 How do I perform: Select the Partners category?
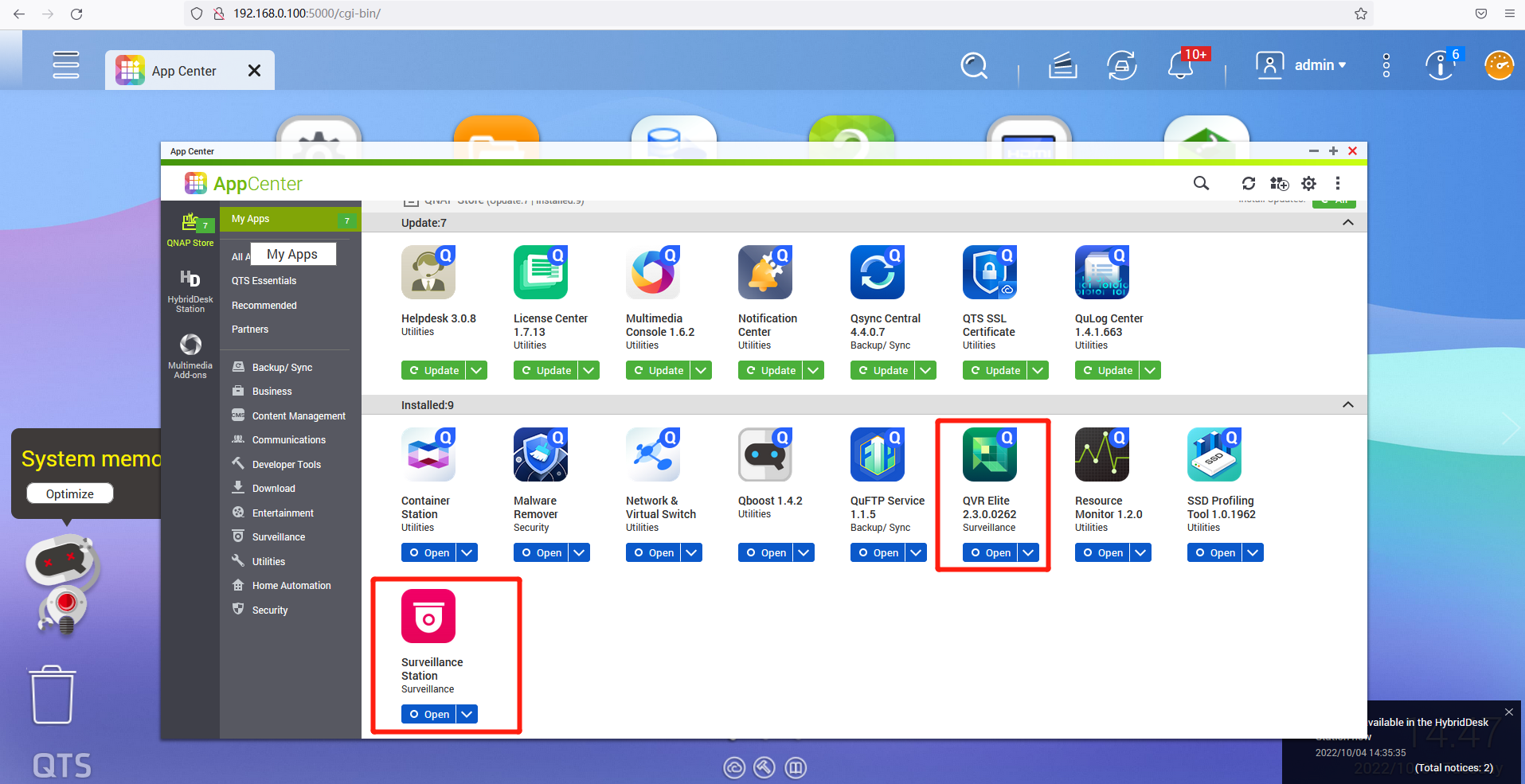pos(250,330)
